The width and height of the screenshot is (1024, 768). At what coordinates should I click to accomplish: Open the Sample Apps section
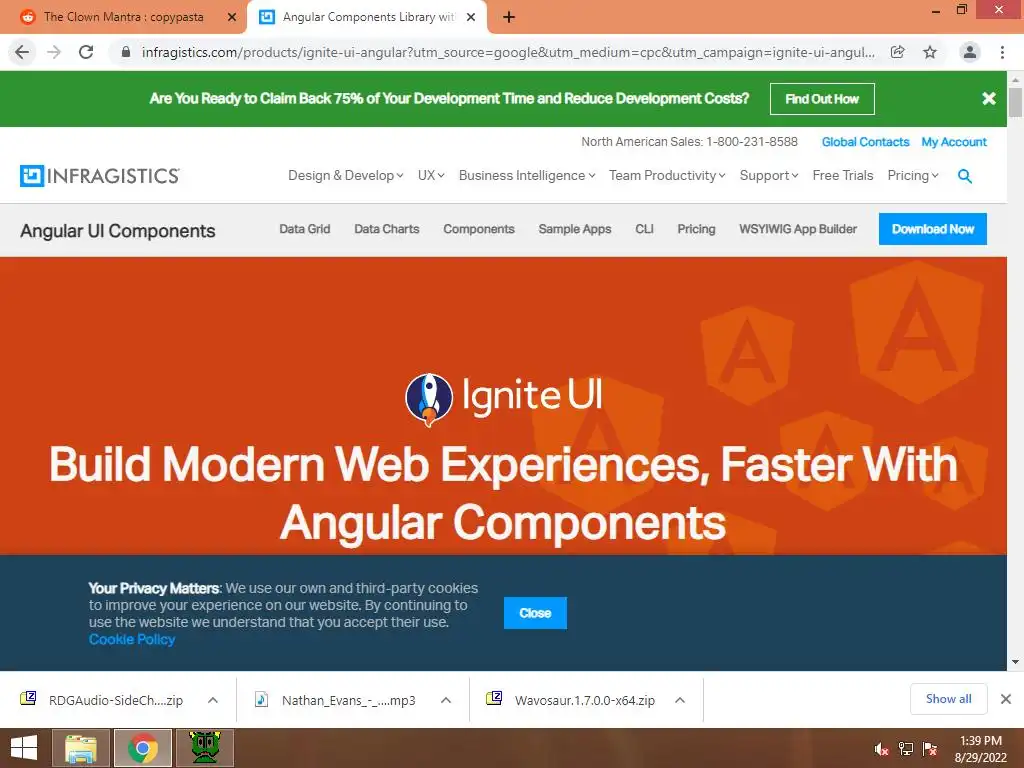click(x=575, y=229)
